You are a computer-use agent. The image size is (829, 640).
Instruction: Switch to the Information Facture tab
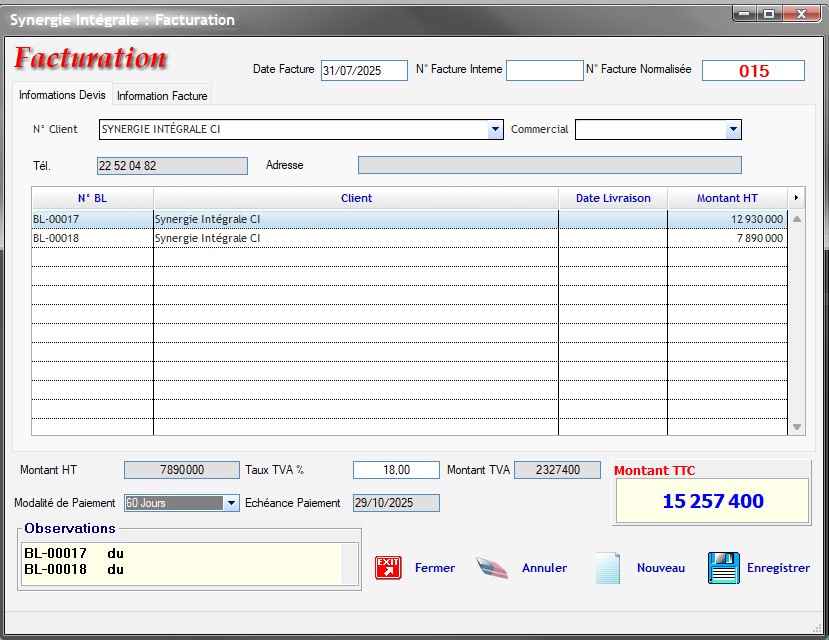point(162,96)
